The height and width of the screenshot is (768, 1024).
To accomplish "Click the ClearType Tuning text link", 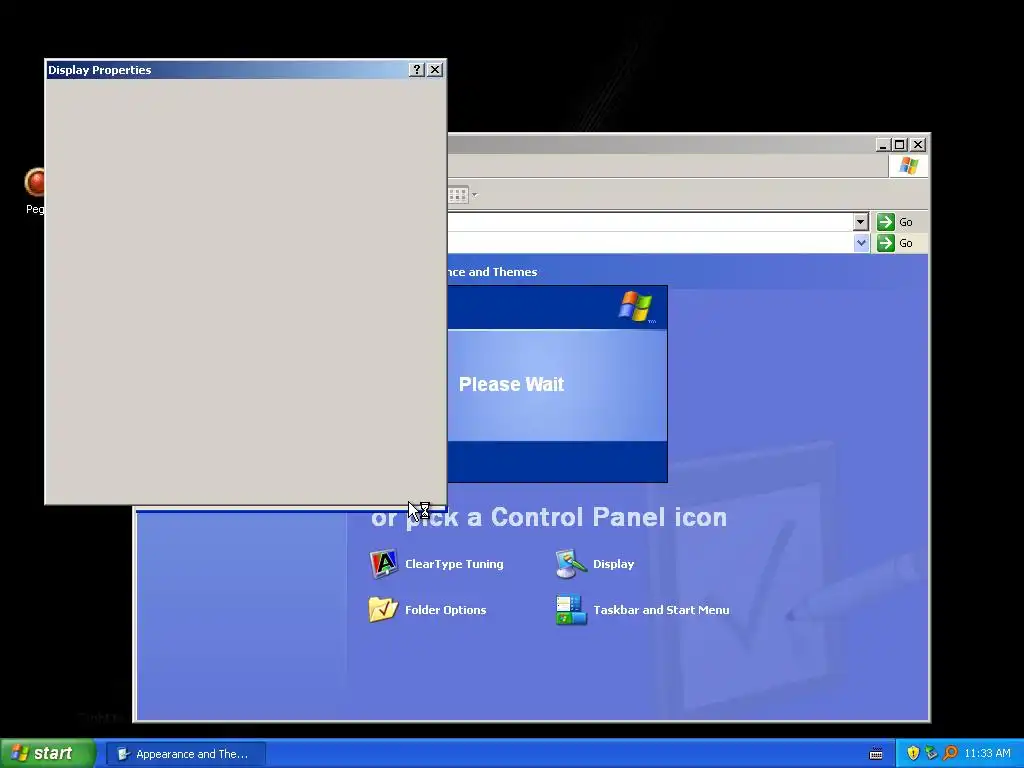I will pos(454,564).
